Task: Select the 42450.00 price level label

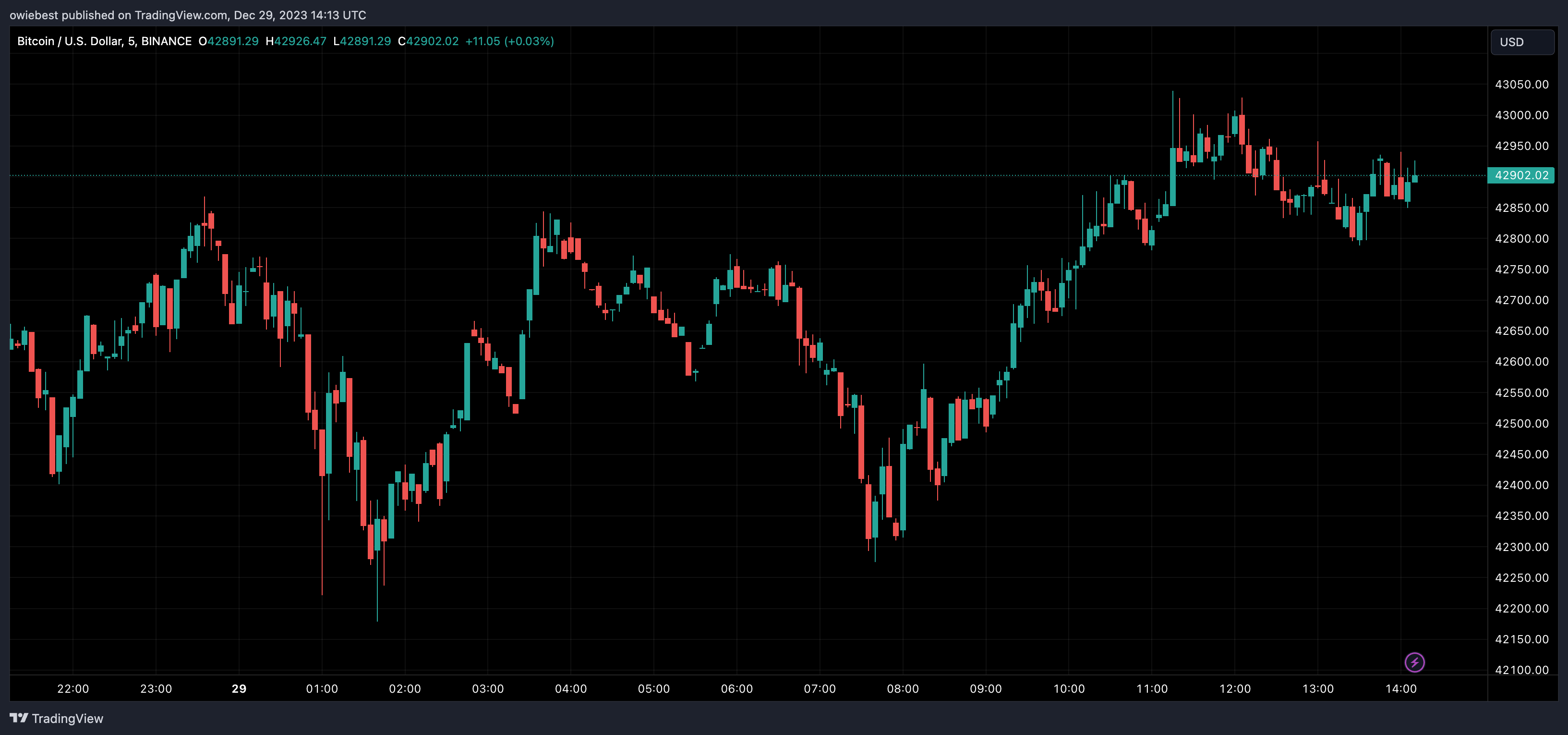Action: tap(1522, 454)
